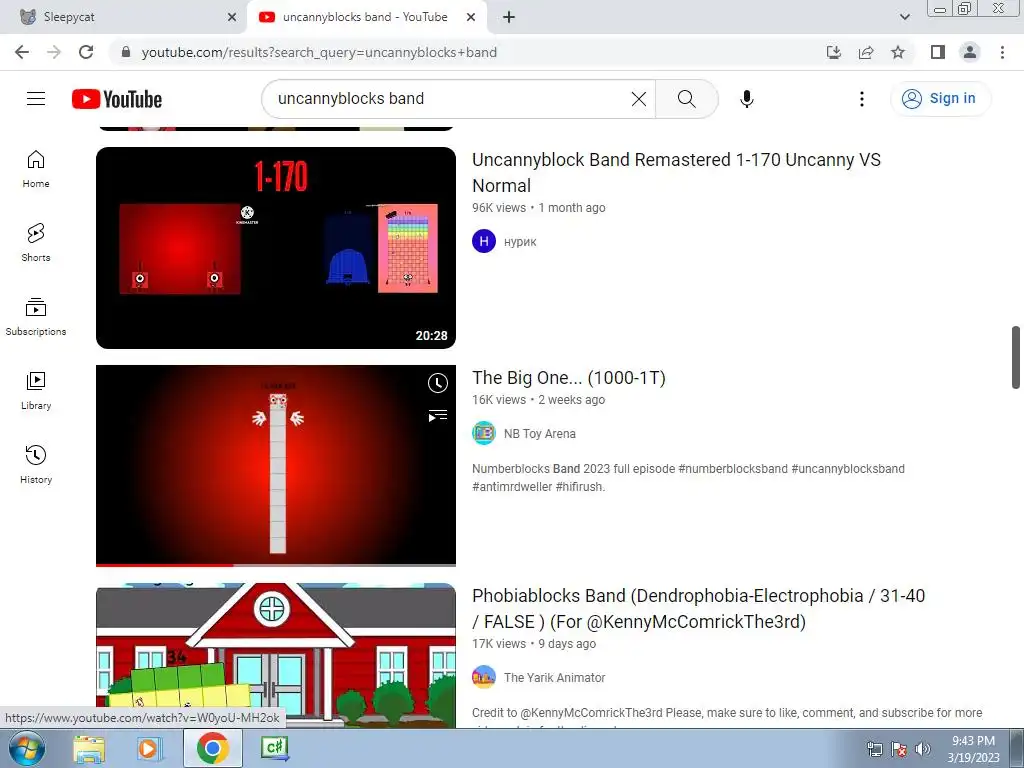Screen dimensions: 1024x768
Task: Click the Sign in button
Action: coord(940,99)
